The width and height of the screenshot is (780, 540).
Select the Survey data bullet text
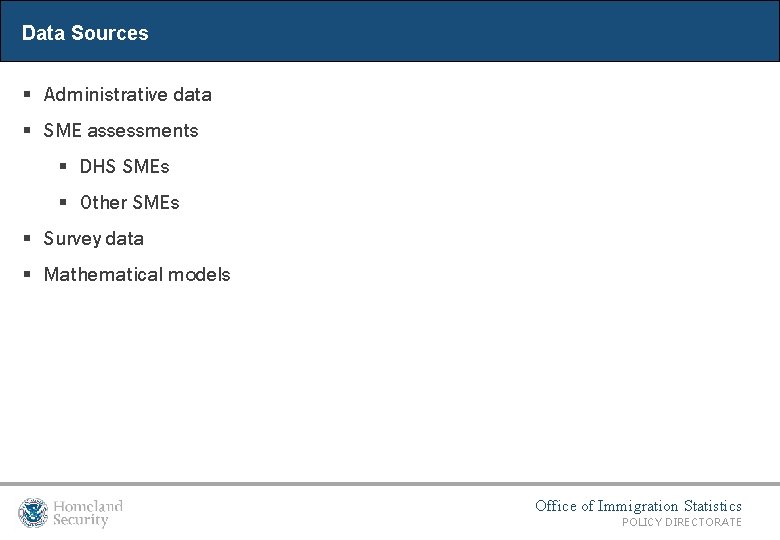tap(94, 239)
